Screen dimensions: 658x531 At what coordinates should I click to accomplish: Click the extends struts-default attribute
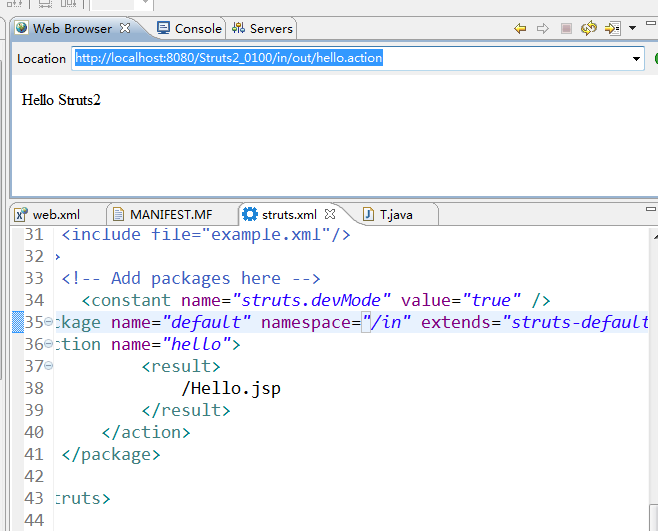[535, 322]
